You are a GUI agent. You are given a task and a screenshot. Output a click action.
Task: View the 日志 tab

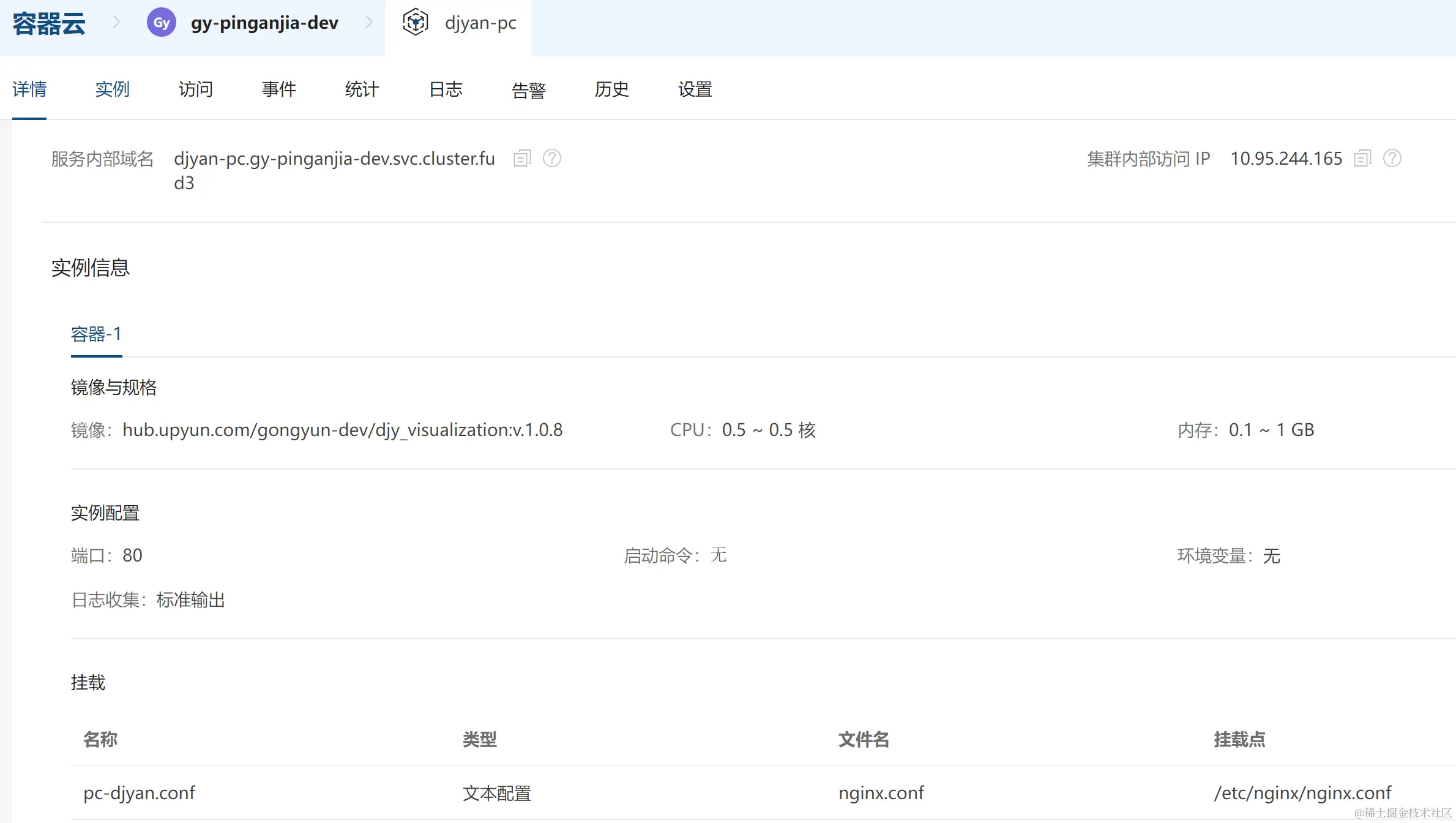point(445,89)
